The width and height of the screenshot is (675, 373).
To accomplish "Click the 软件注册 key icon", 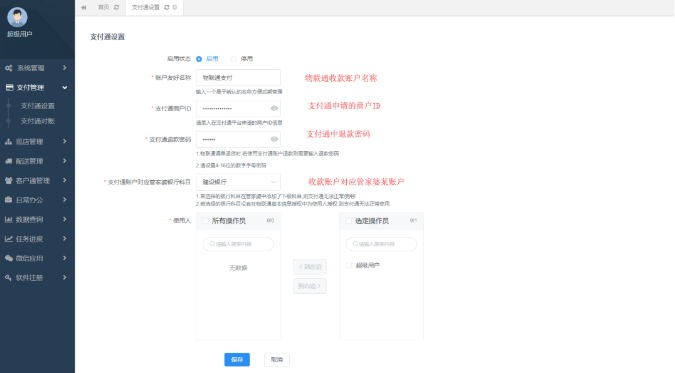I will click(x=8, y=278).
